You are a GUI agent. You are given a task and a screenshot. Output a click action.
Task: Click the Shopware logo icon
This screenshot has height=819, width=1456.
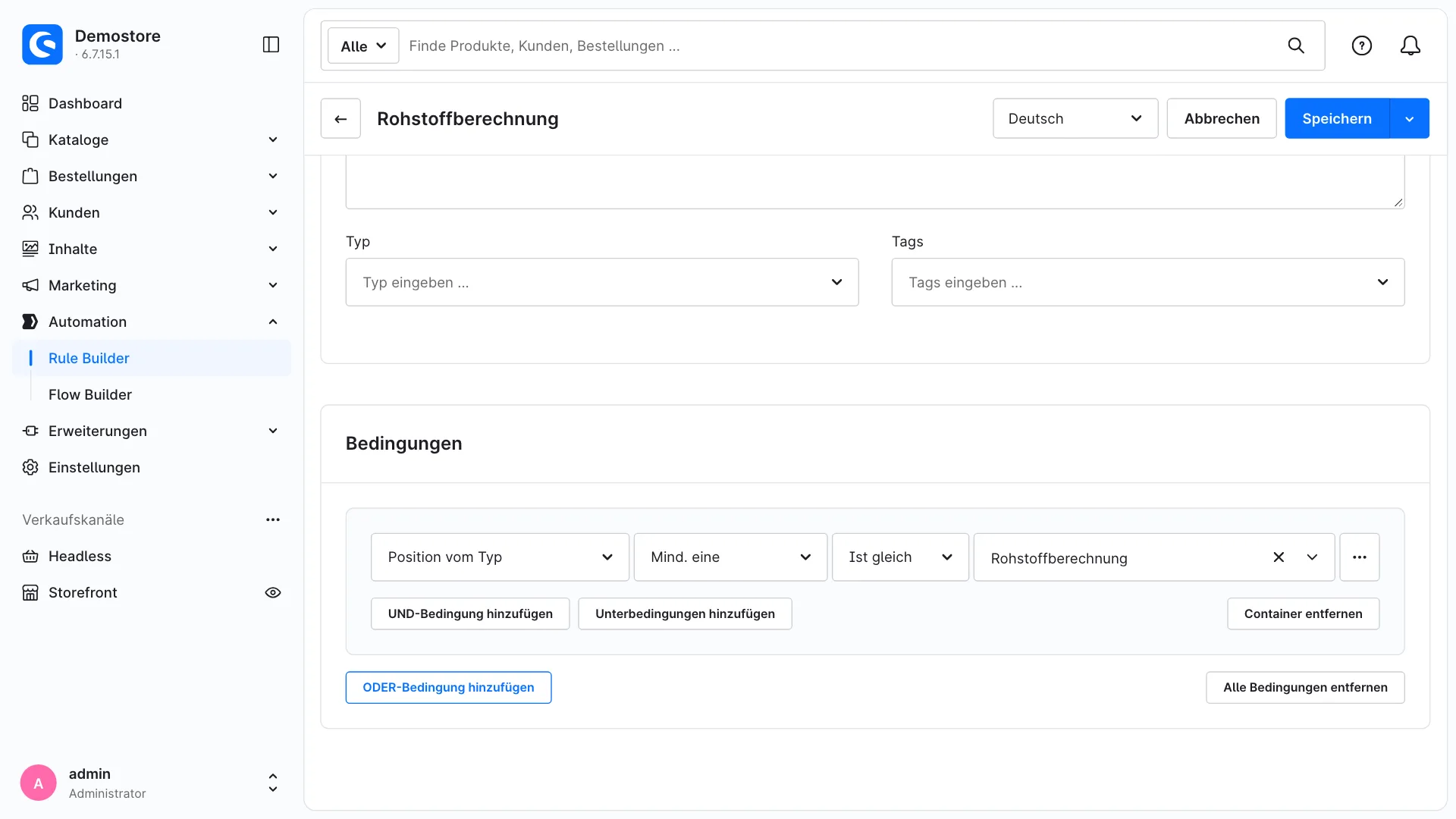click(42, 45)
